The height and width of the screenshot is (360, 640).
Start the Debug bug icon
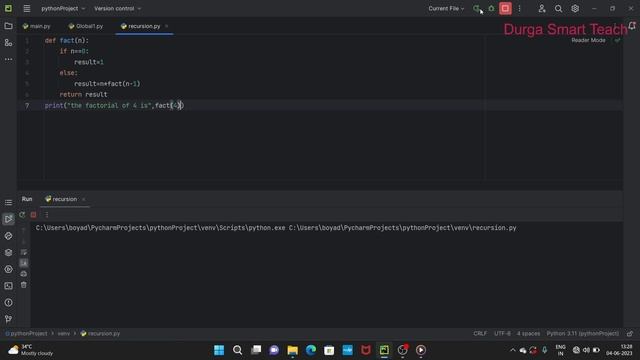tap(491, 8)
